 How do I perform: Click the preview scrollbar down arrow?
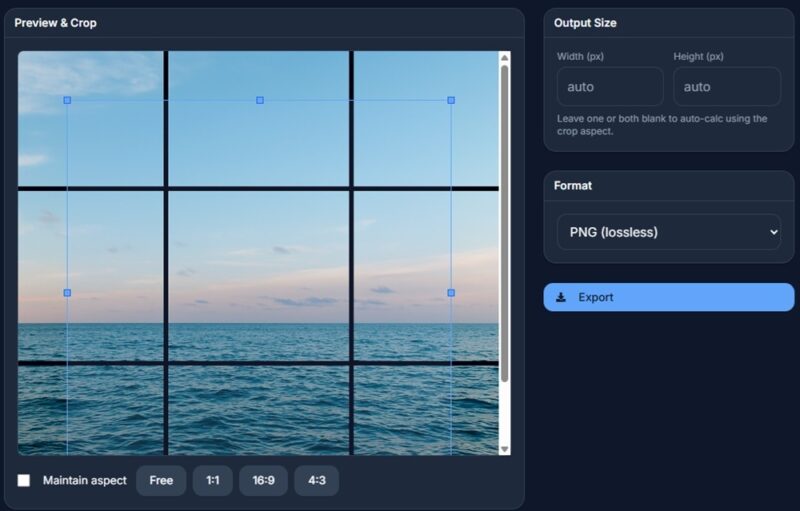click(x=505, y=449)
